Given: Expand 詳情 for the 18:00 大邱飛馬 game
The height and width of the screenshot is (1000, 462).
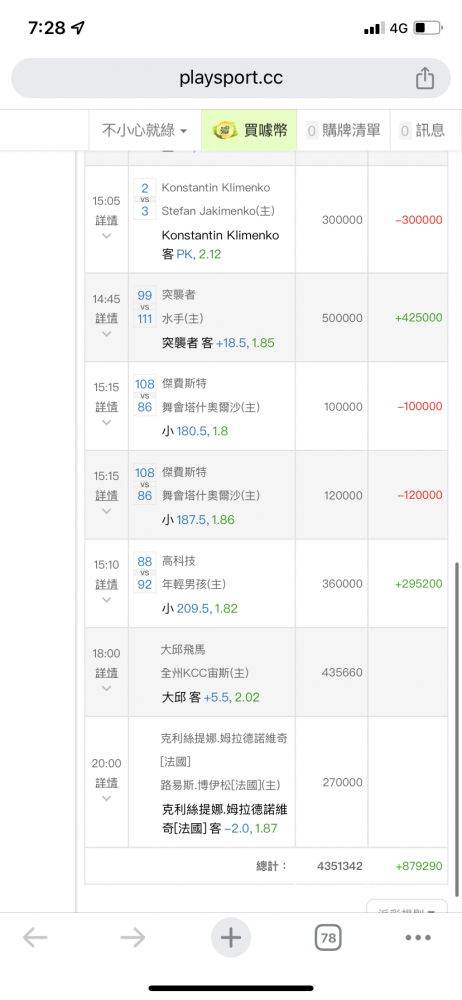Looking at the screenshot, I should pos(107,673).
